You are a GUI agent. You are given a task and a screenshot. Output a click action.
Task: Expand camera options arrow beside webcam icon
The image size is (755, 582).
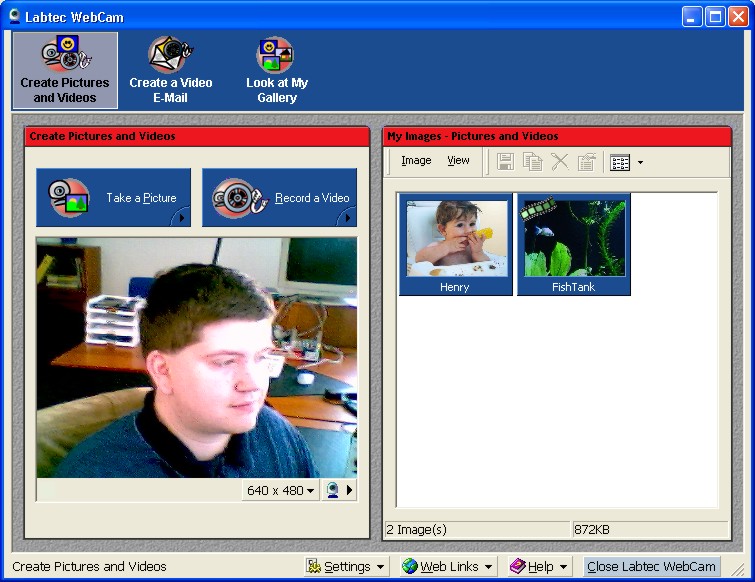click(x=350, y=491)
